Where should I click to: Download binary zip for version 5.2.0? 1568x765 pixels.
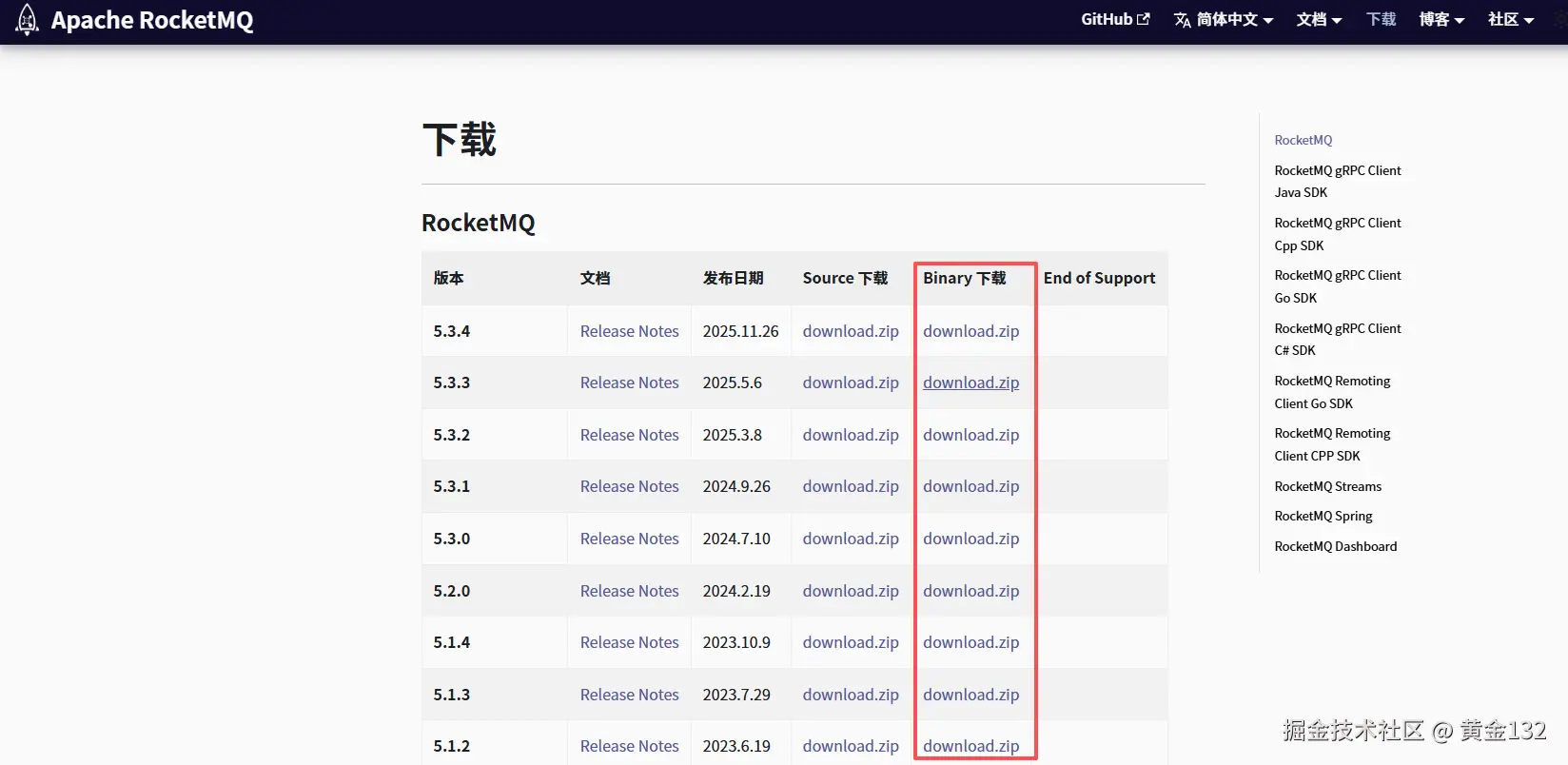click(x=970, y=591)
